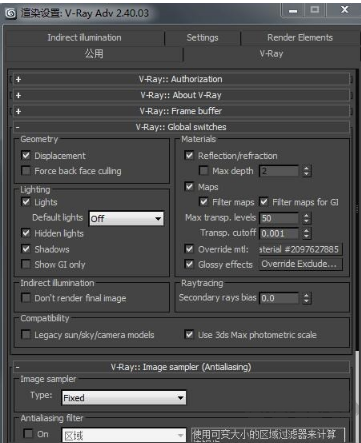Close the render setup window

click(x=344, y=10)
